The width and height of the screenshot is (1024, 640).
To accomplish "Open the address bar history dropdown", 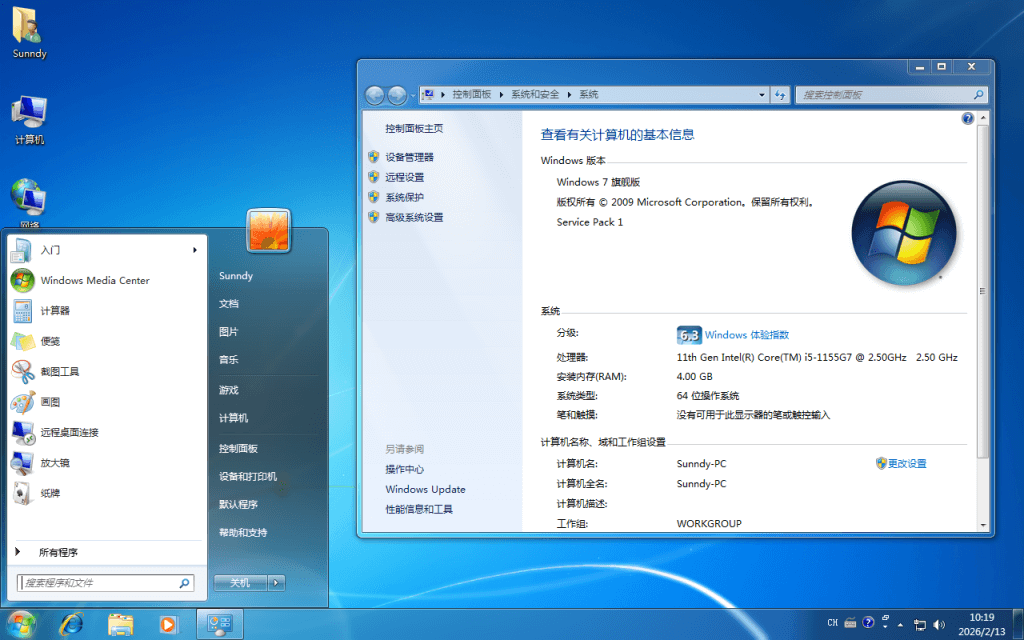I will pos(761,95).
